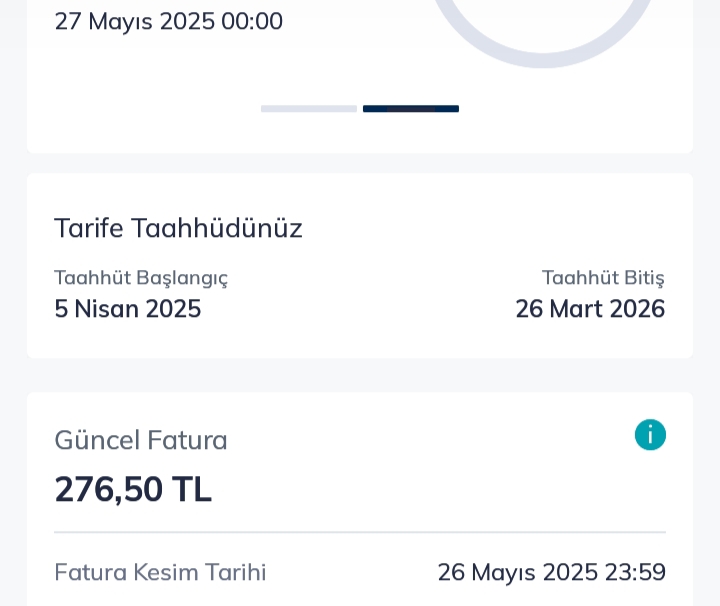Screen dimensions: 720x606
Task: Tap the divider line below the bill amount
Action: 360,533
